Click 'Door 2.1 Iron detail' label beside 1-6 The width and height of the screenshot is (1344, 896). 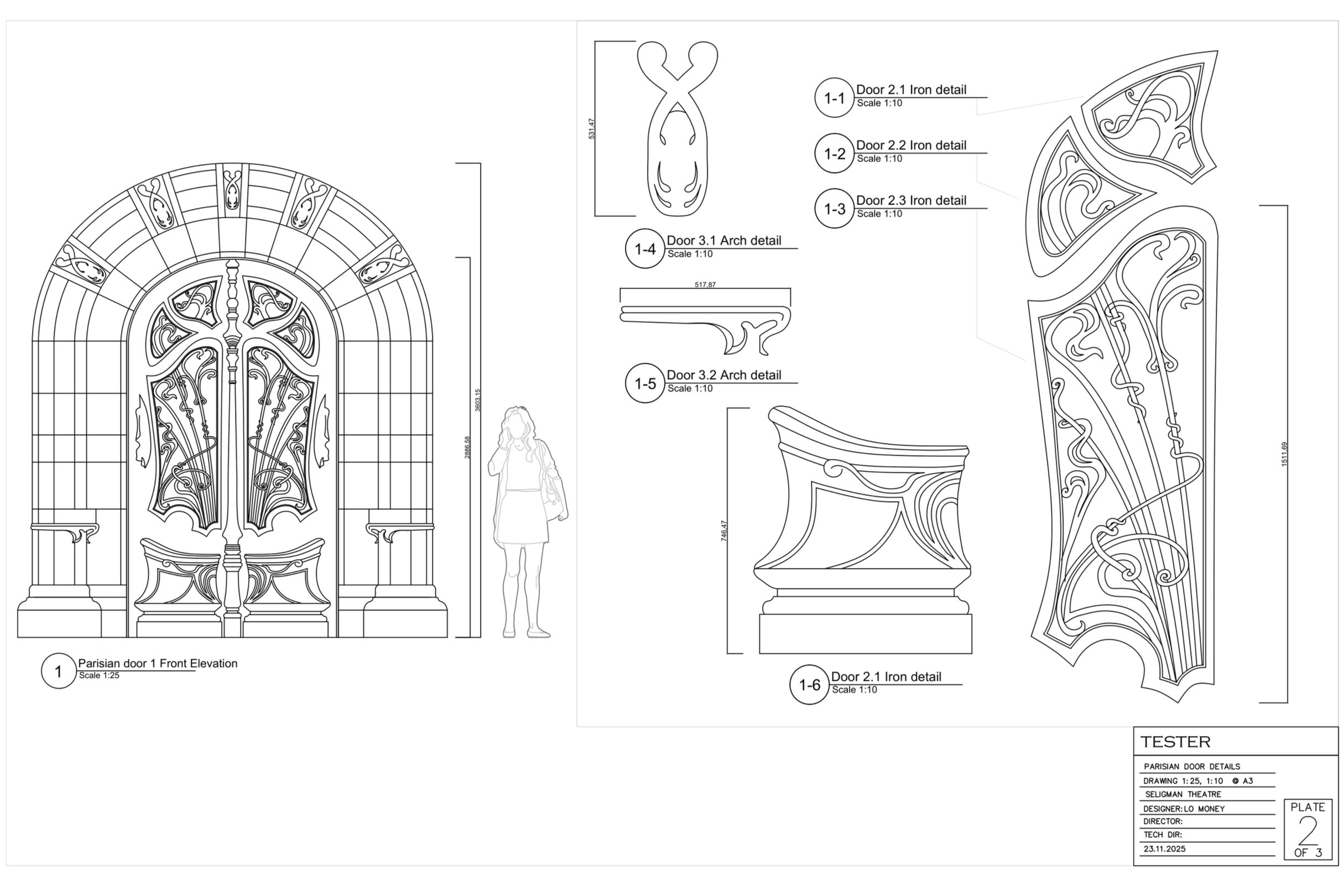coord(885,676)
